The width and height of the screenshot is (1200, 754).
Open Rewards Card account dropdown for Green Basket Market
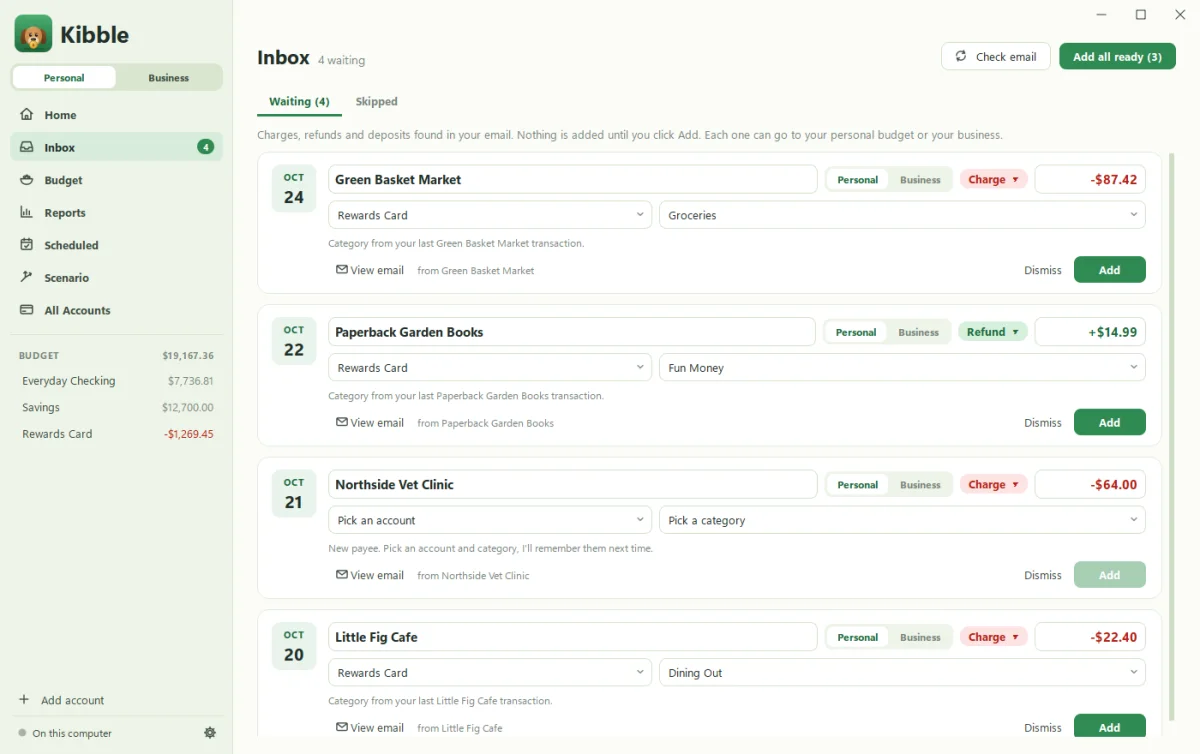pos(490,215)
